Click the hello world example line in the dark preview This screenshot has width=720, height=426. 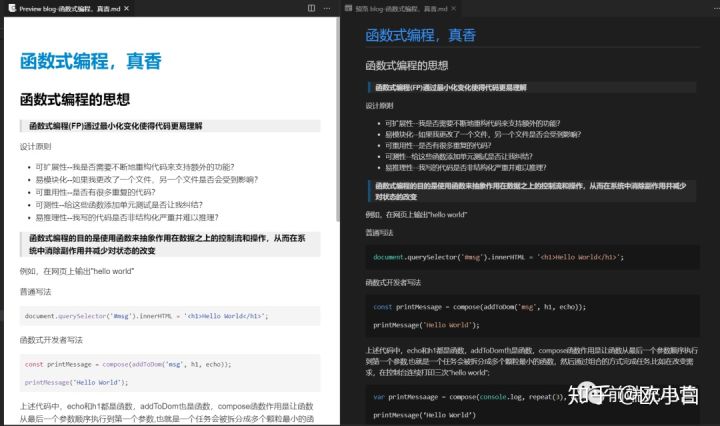point(416,214)
